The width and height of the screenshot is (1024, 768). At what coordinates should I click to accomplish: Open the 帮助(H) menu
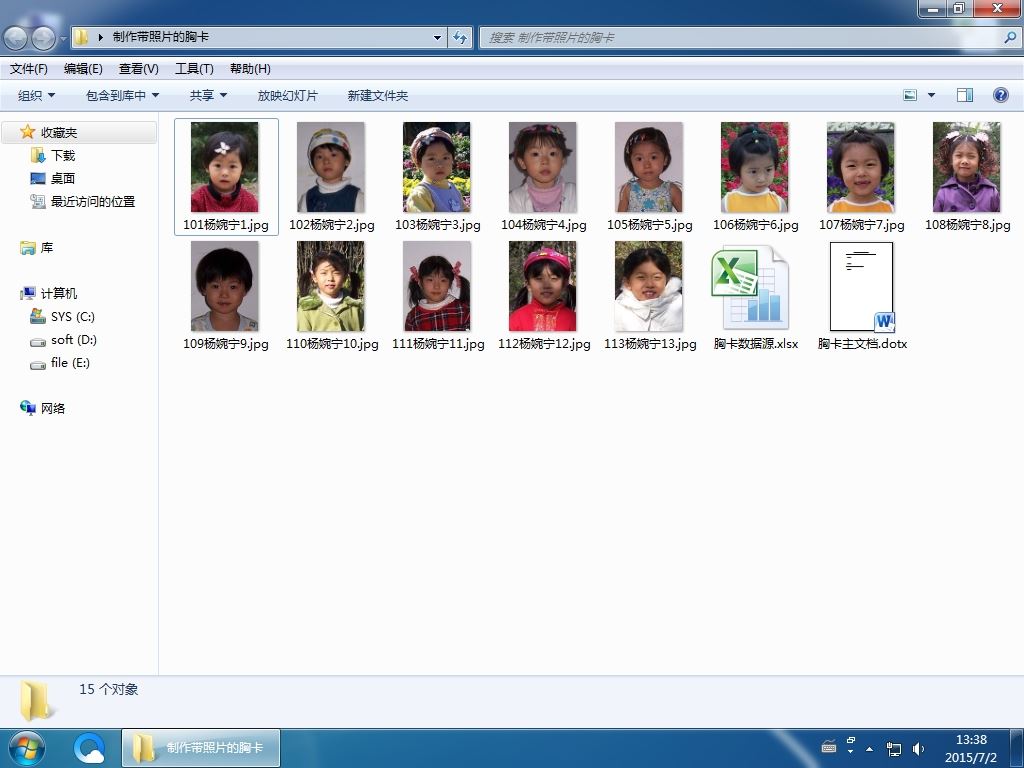[250, 69]
